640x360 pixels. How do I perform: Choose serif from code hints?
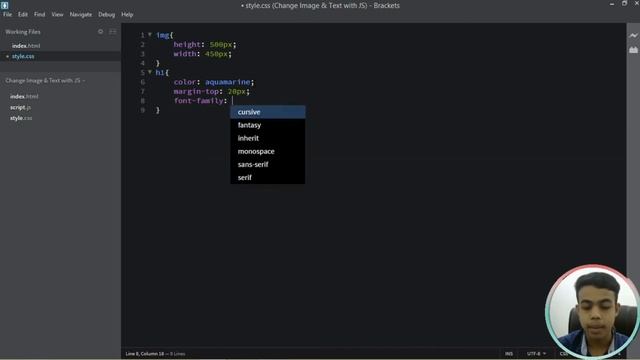[268, 177]
